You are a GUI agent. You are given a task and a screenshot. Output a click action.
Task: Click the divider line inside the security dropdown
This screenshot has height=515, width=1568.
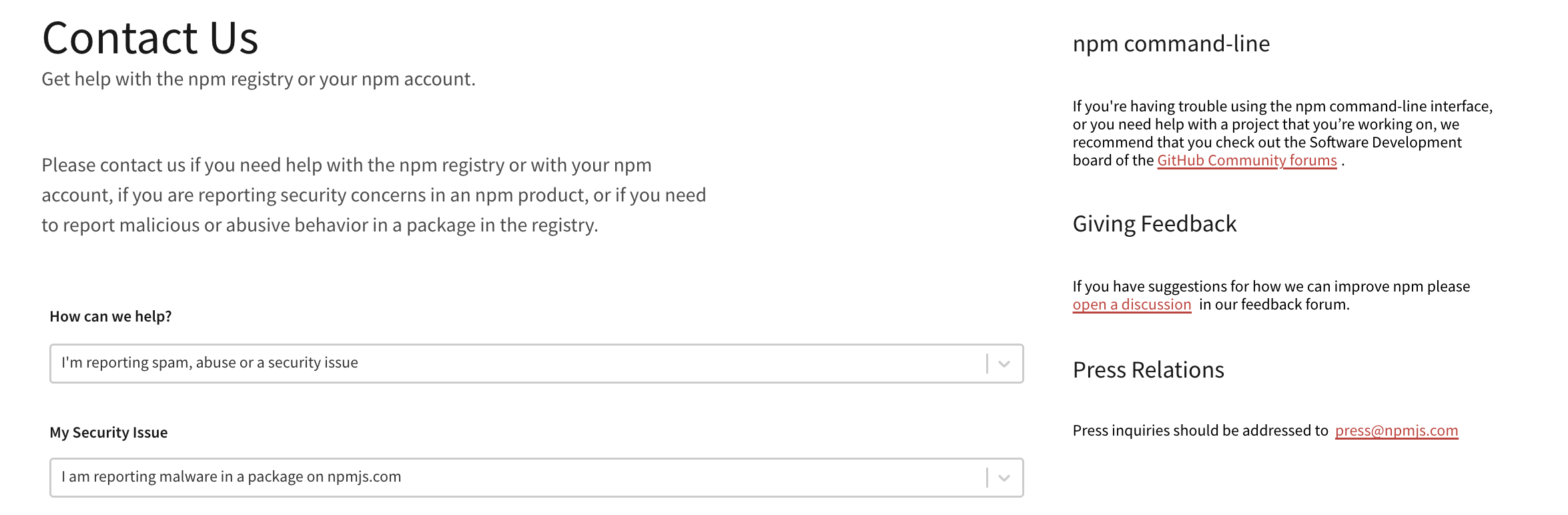(986, 476)
